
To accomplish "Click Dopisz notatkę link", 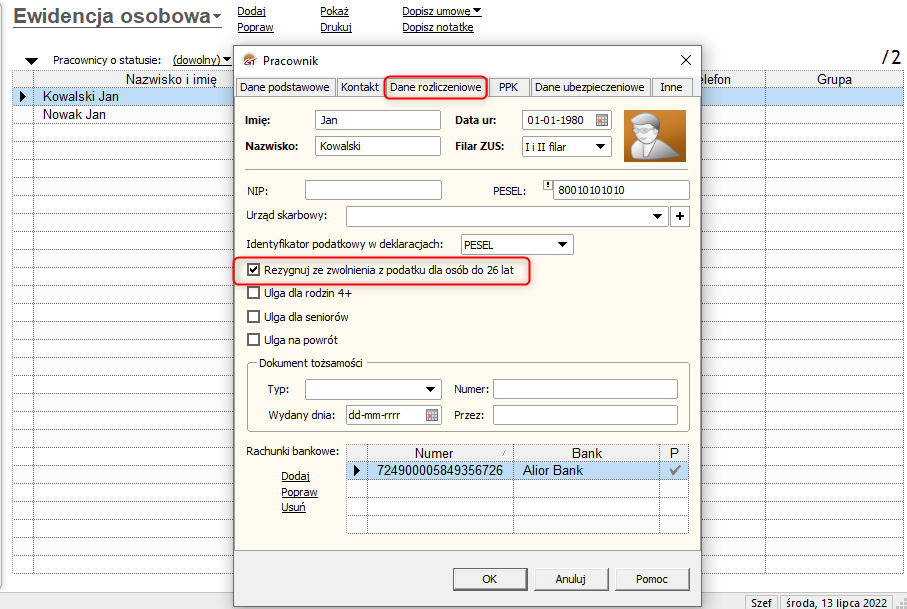I will click(x=438, y=27).
